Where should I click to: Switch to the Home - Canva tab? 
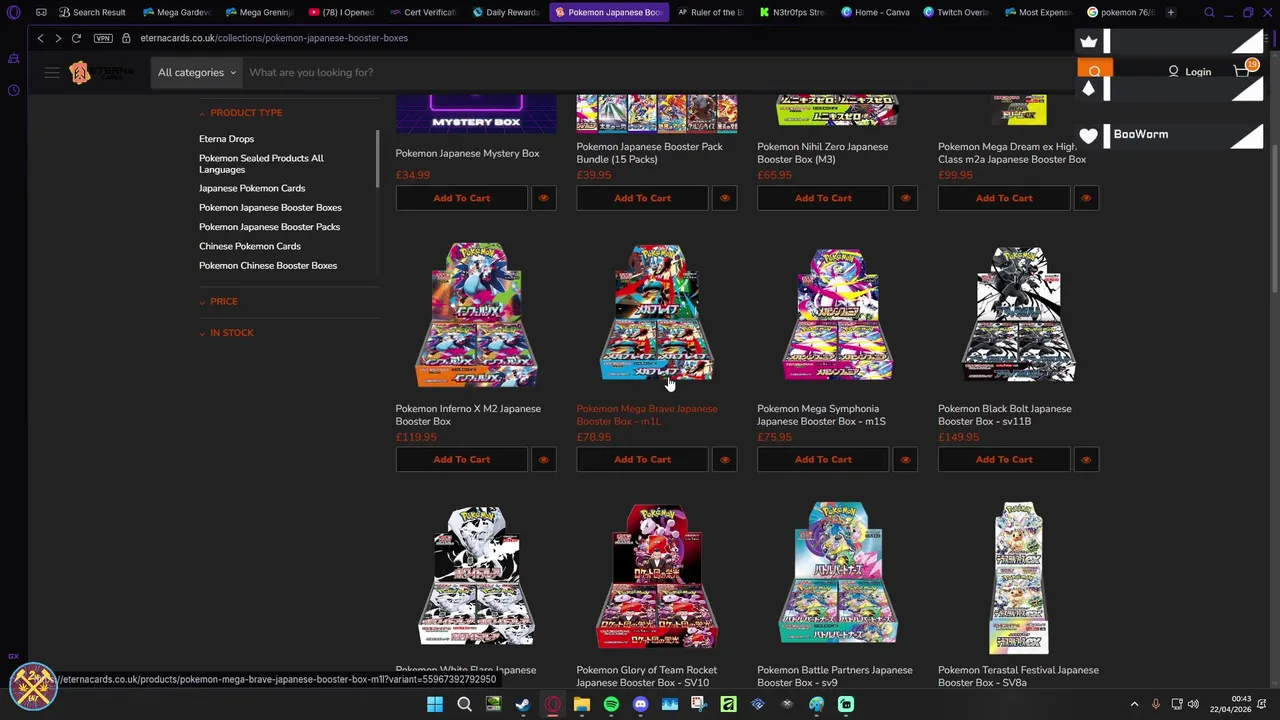point(876,12)
